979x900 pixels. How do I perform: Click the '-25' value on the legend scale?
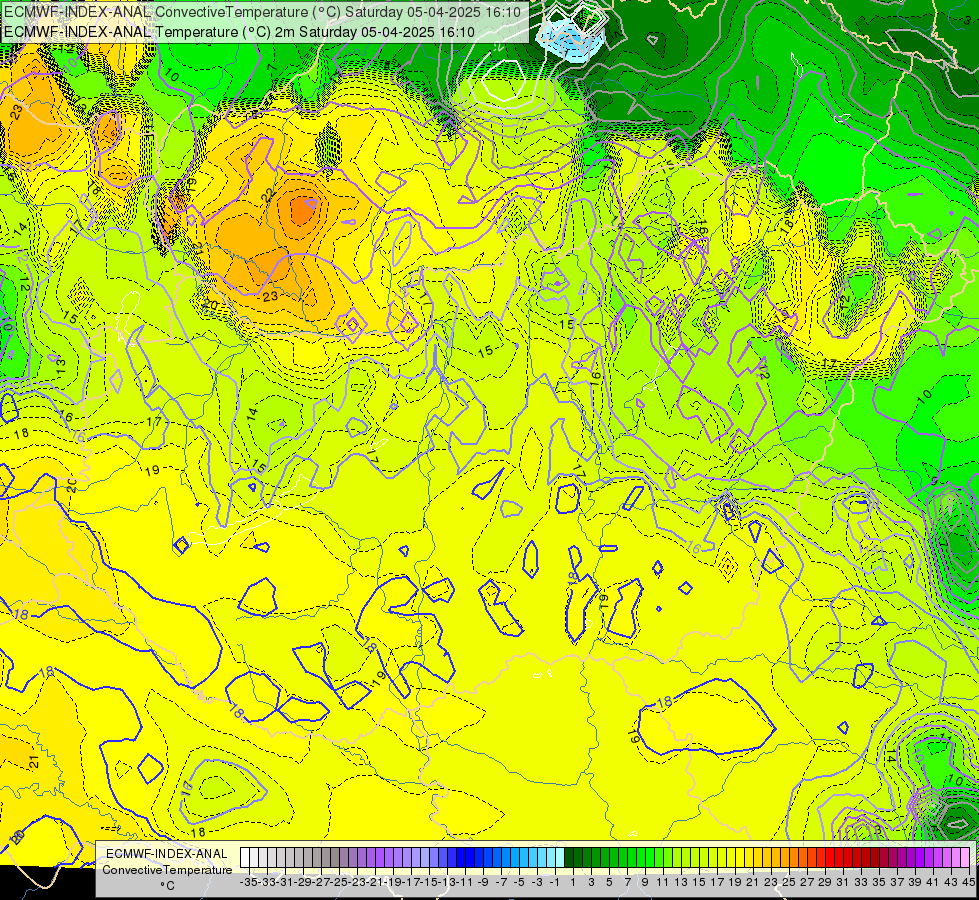click(340, 882)
